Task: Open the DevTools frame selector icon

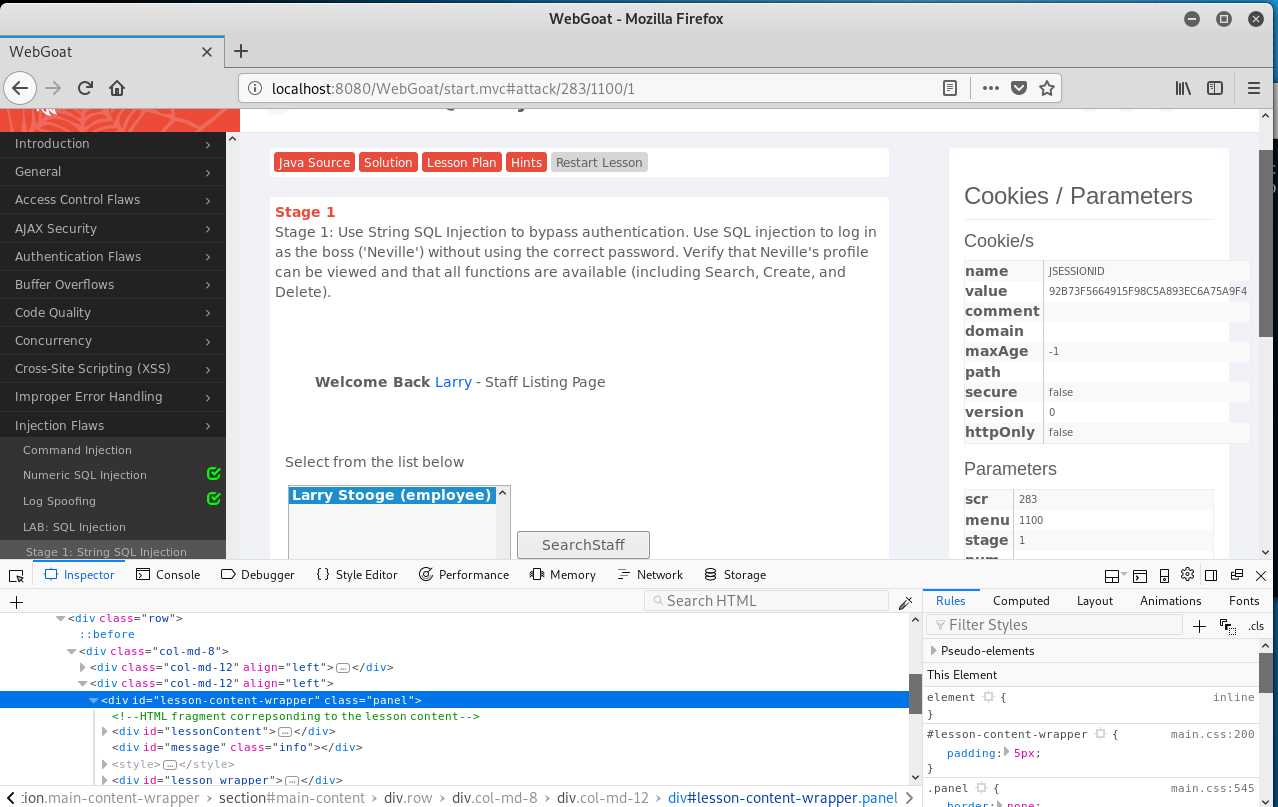Action: pyautogui.click(x=1112, y=575)
